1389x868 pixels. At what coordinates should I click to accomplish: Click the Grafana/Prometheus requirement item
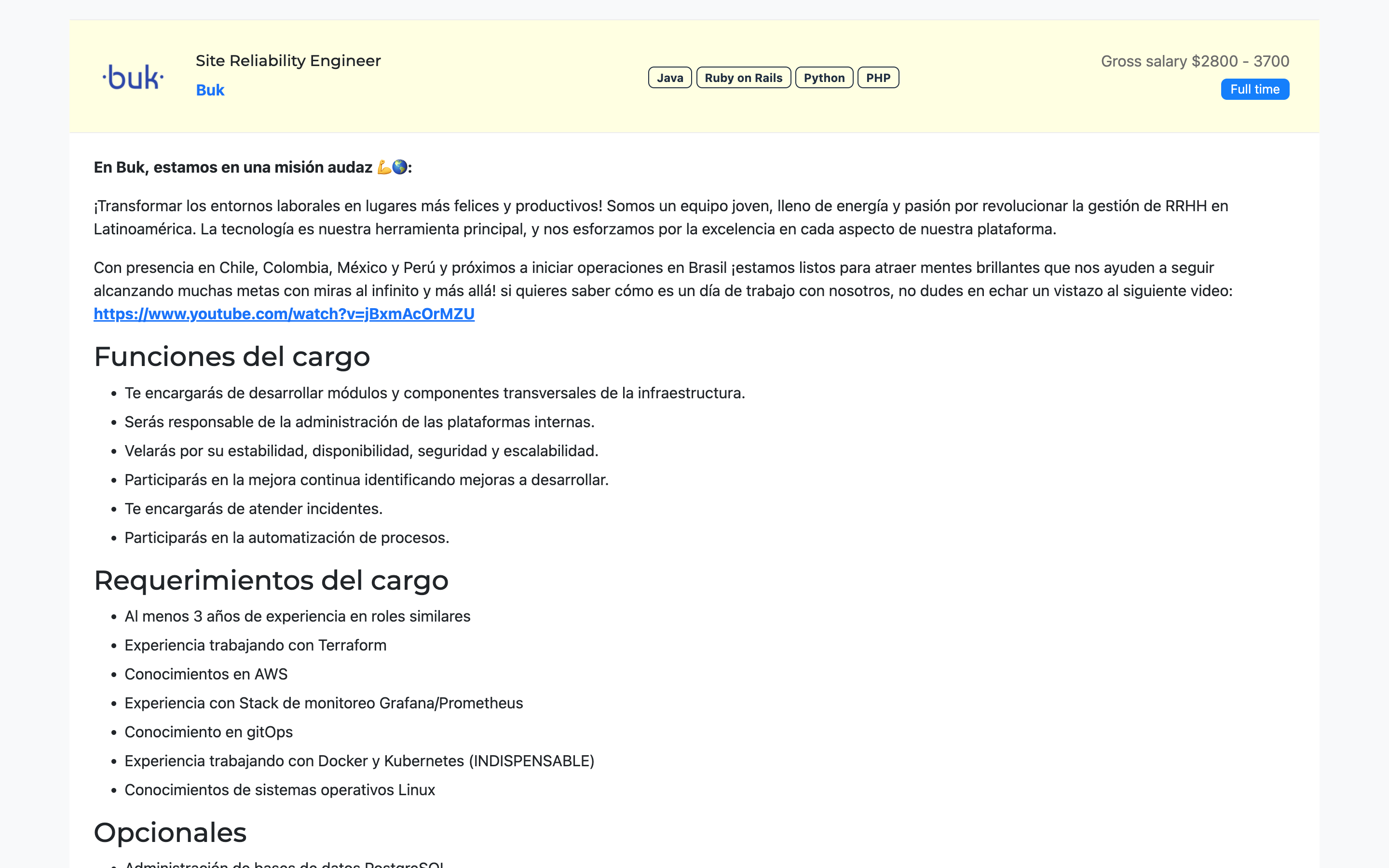324,703
